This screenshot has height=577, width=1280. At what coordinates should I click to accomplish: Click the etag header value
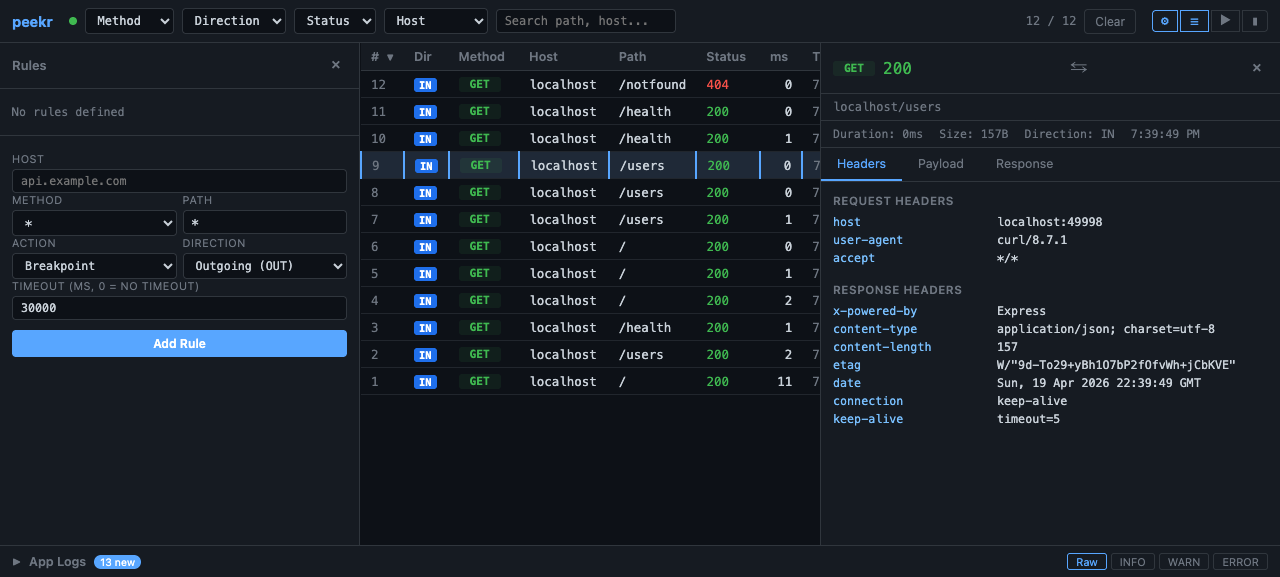[1116, 365]
